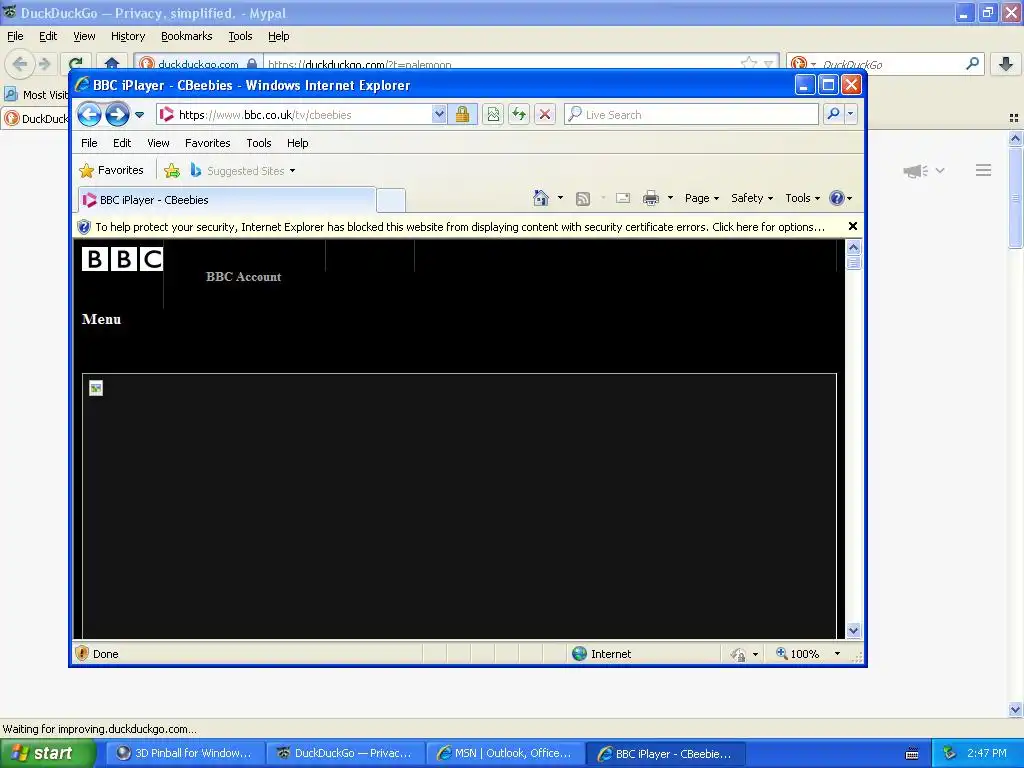Click the Print icon
The image size is (1024, 768).
point(650,198)
